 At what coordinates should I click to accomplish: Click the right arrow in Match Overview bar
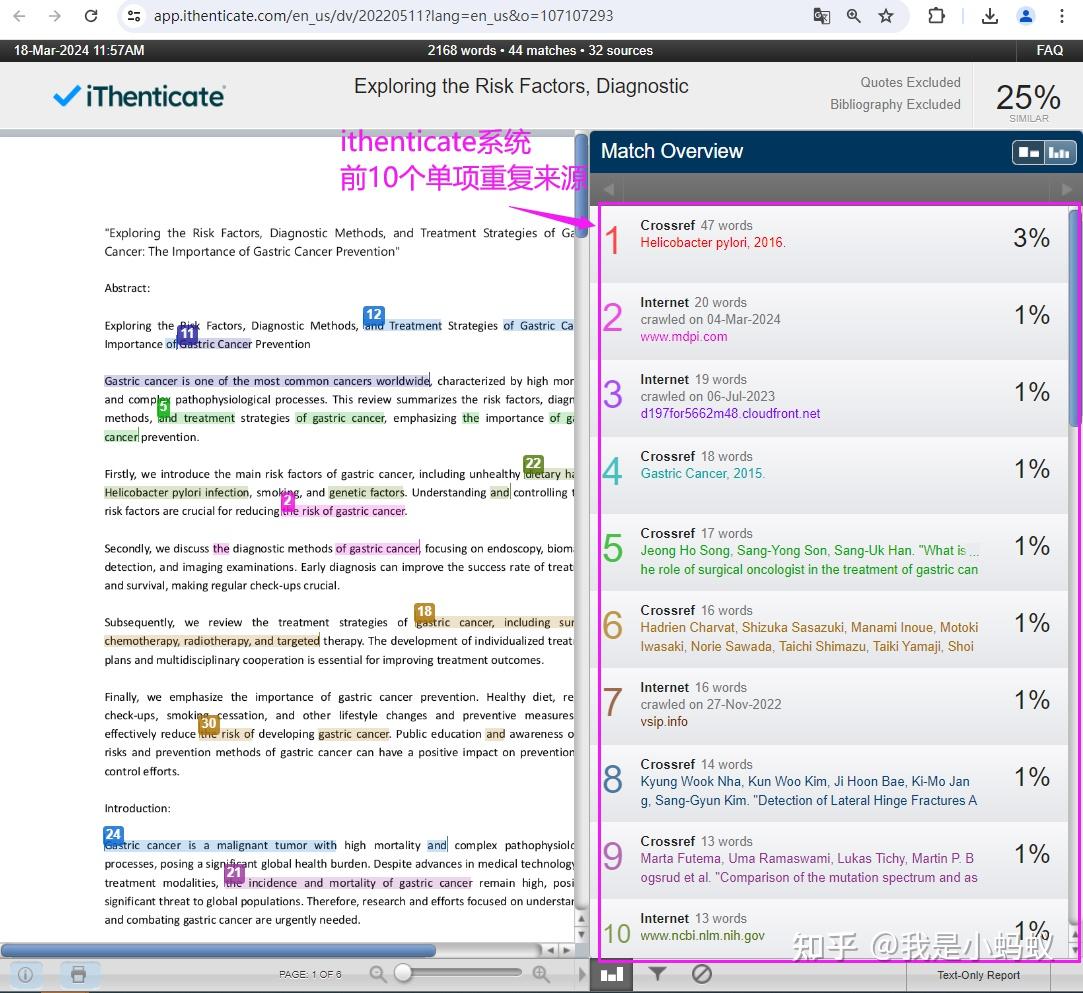[1065, 188]
